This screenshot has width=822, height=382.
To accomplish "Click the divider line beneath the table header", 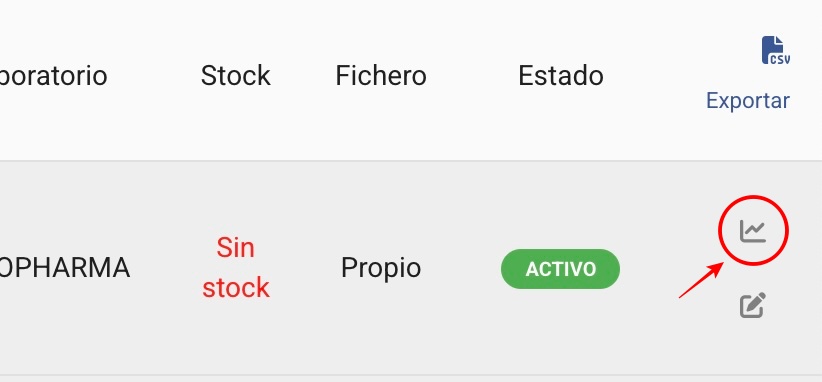I will 411,161.
